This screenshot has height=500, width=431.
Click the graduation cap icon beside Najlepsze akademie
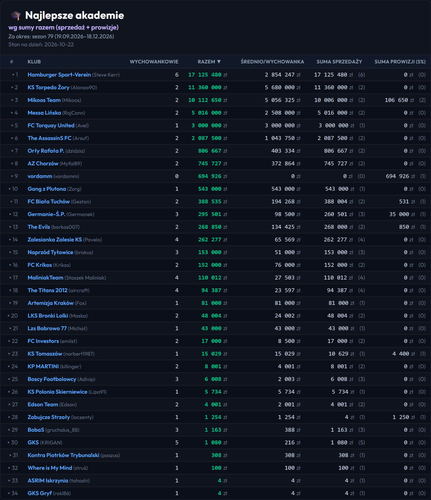pos(16,15)
